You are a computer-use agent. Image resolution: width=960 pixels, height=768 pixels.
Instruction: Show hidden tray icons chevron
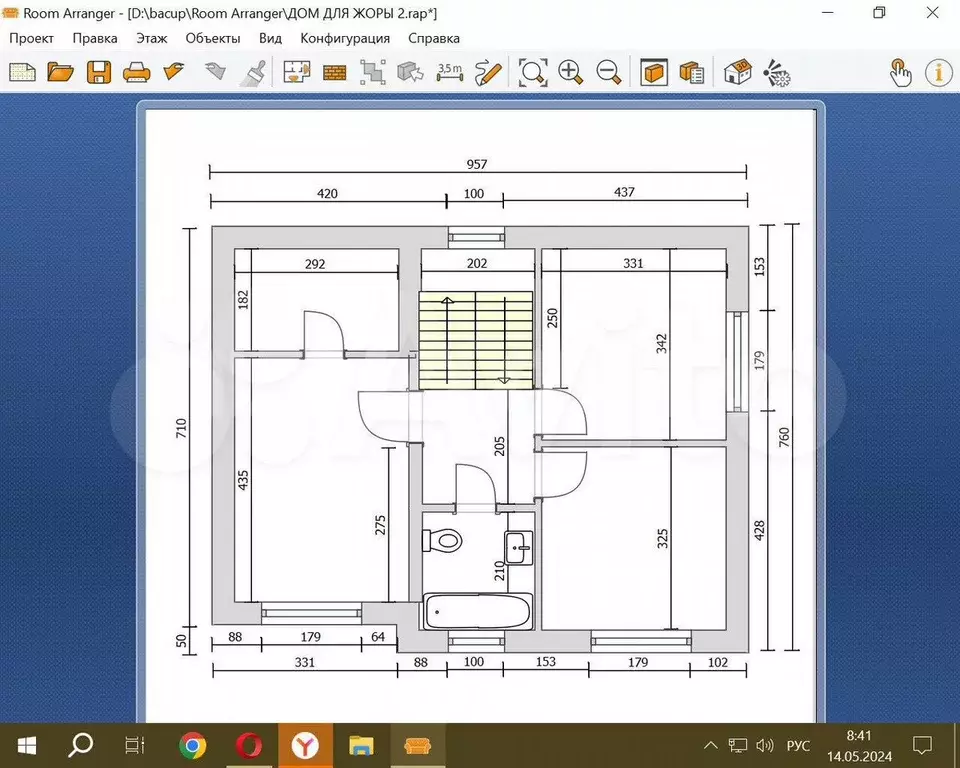click(x=710, y=745)
